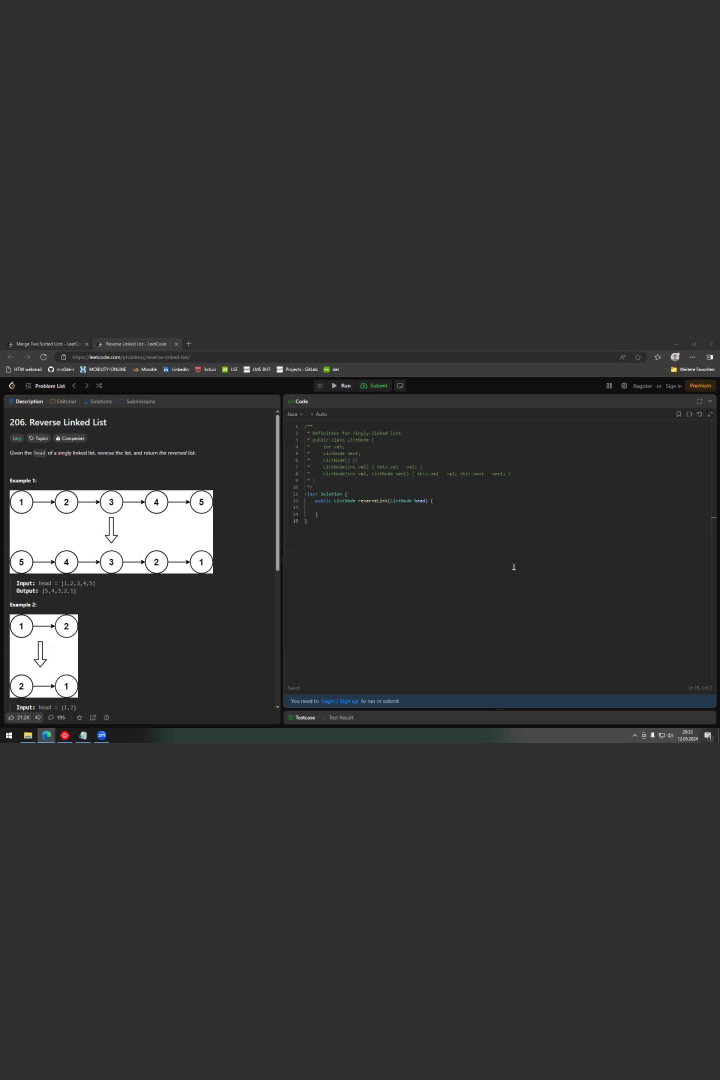Open the Problem List panel
Screen dimensions: 720x1080
45,386
